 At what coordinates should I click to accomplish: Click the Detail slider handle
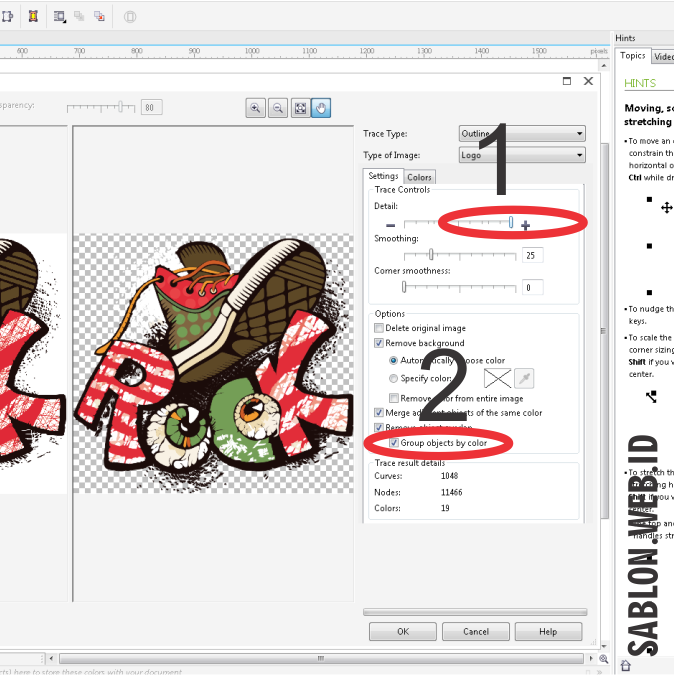point(511,222)
